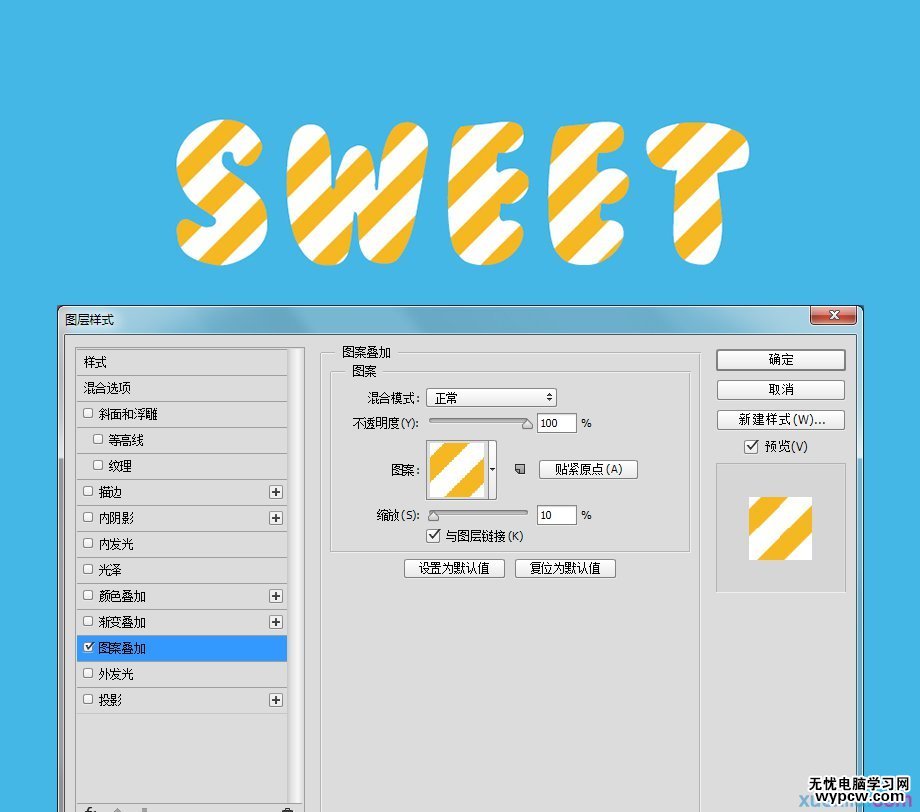Screen dimensions: 920x812
Task: Click the fx icon below the styles list
Action: point(90,808)
